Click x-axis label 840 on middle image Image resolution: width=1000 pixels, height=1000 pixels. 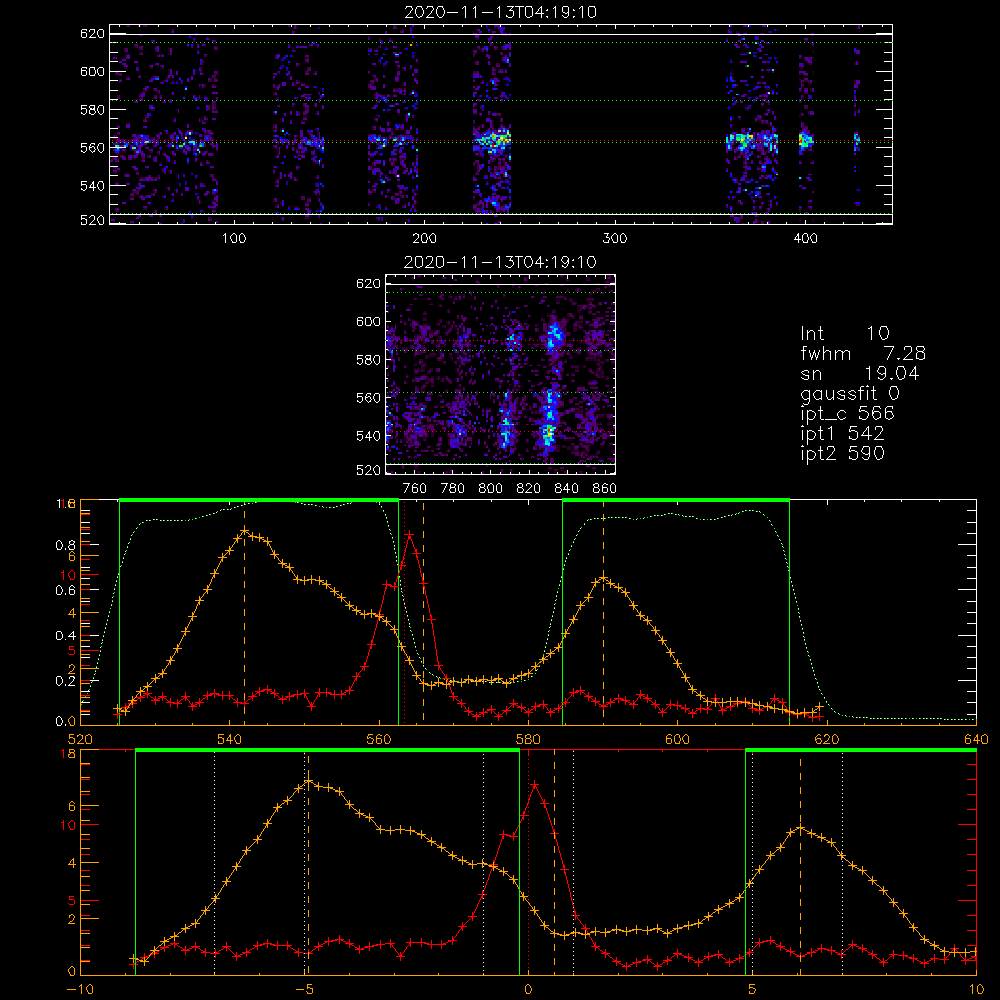coord(566,489)
